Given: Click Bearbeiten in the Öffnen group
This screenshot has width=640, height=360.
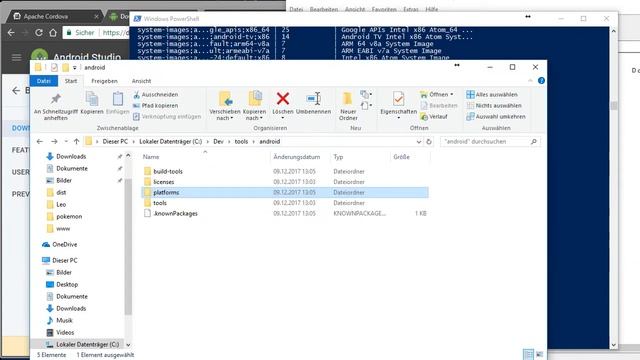Looking at the screenshot, I should click(x=439, y=105).
